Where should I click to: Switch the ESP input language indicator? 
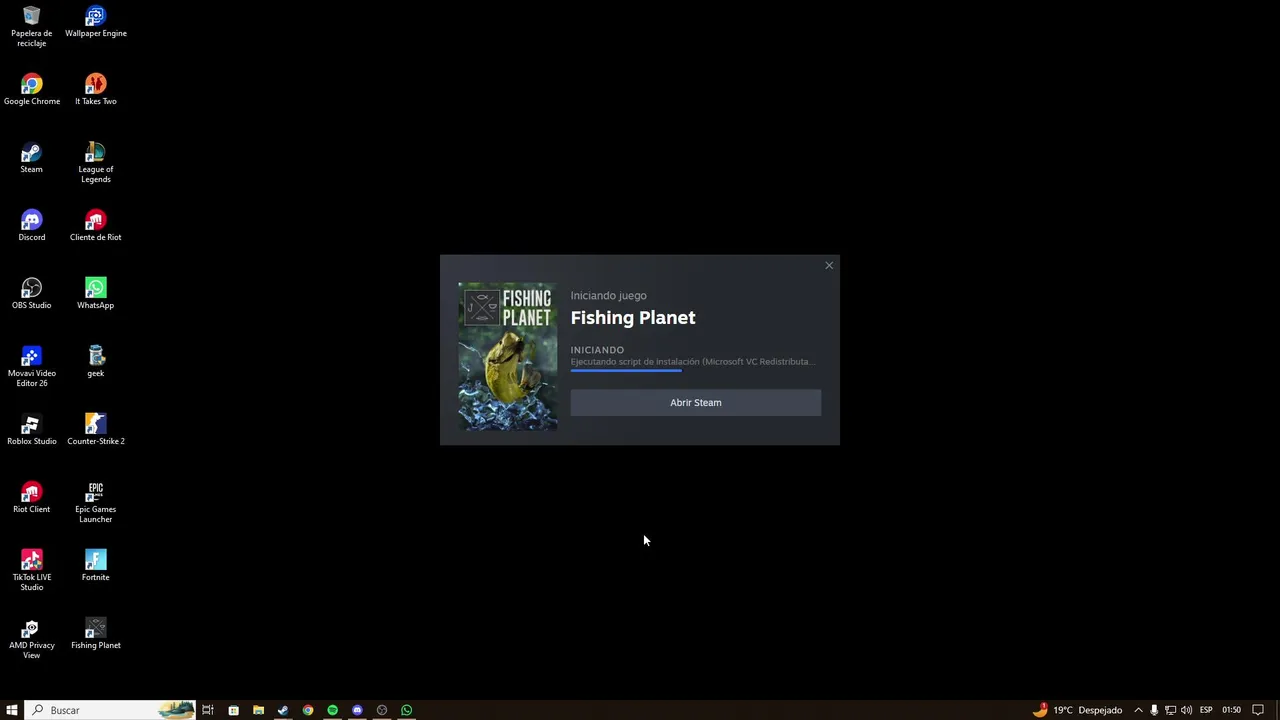(1206, 710)
